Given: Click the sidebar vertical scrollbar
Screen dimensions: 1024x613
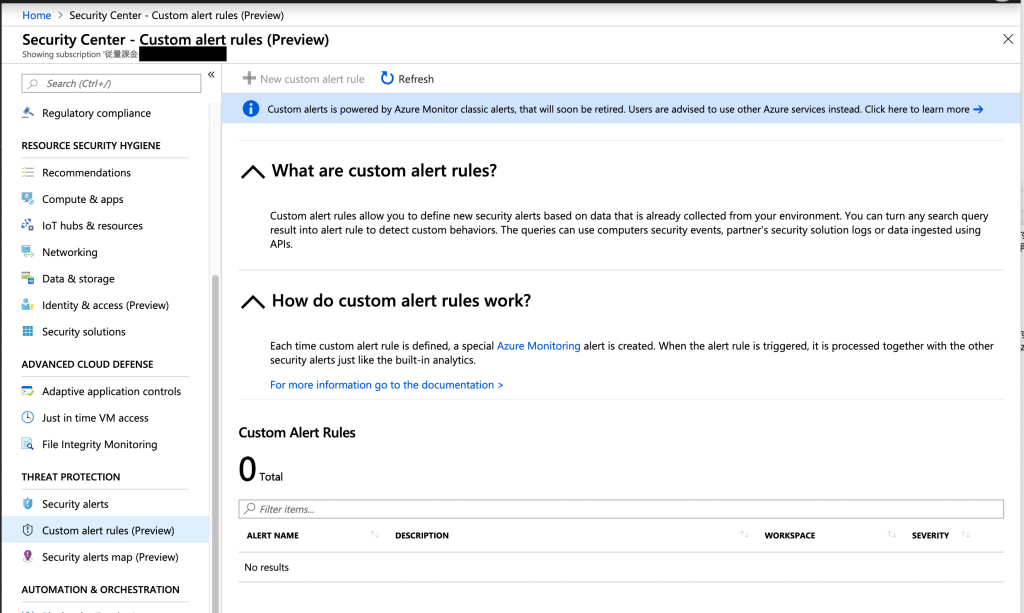Looking at the screenshot, I should pos(216,444).
